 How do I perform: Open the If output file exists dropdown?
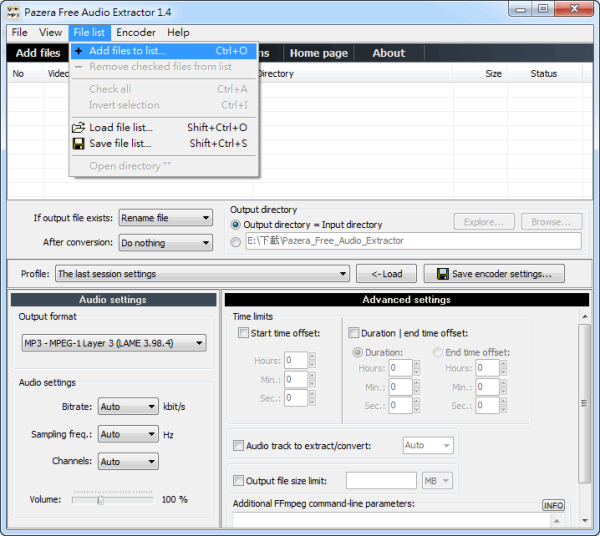click(x=166, y=218)
